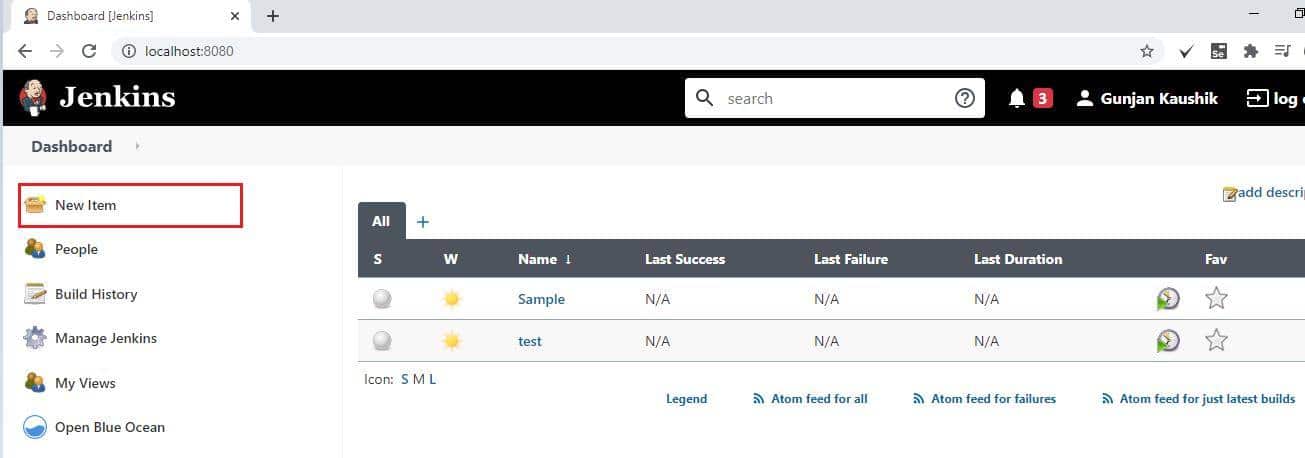This screenshot has width=1305, height=458.
Task: Click the user profile icon for Gunjan Kaushik
Action: pos(1084,98)
